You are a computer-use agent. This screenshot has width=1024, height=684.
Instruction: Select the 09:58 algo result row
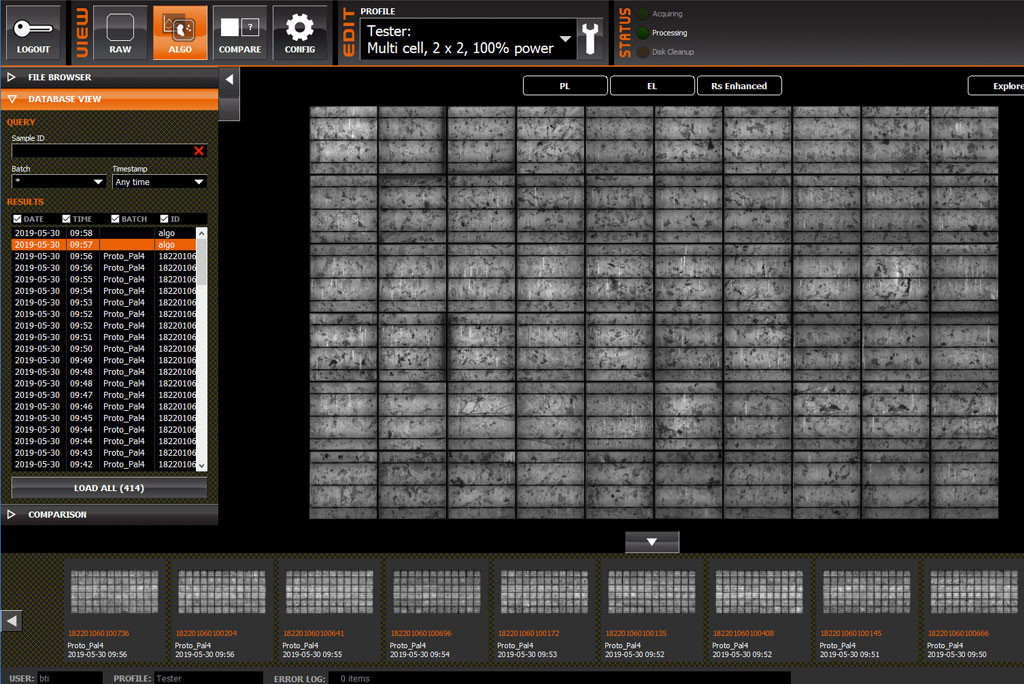click(x=104, y=233)
